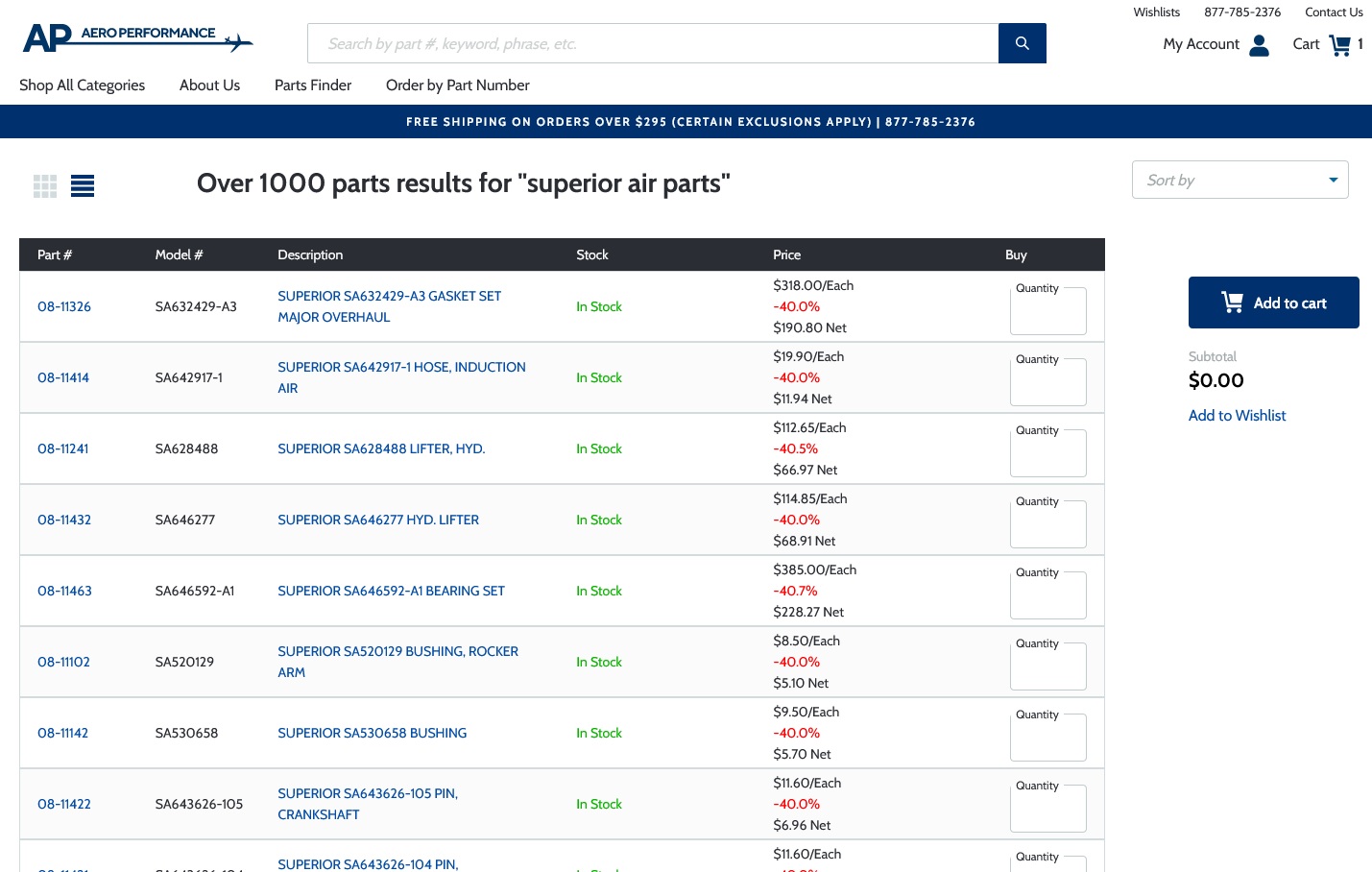
Task: Open SA632429-A3 Gasket Set description link
Action: [389, 307]
